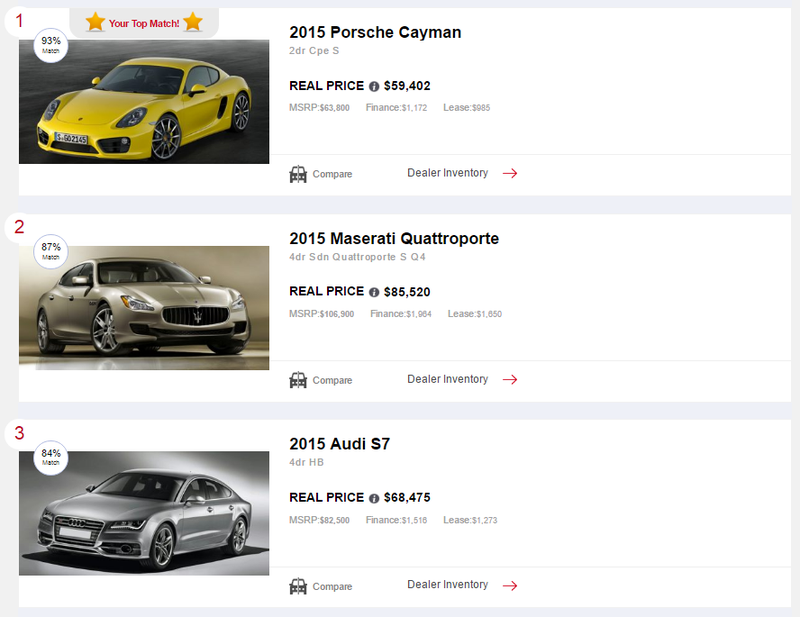
Task: Open Dealer Inventory for the Maserati Quattroporte
Action: pyautogui.click(x=447, y=379)
